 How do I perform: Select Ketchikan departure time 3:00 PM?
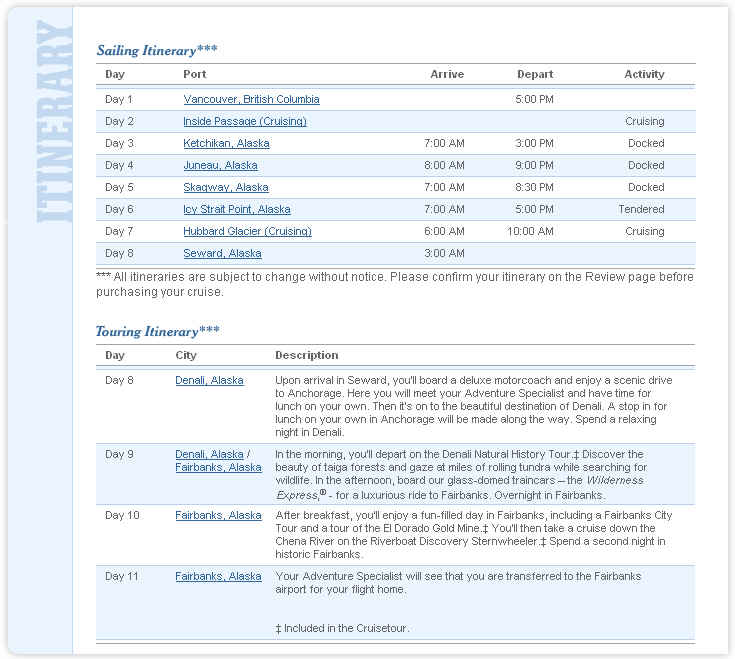point(534,143)
